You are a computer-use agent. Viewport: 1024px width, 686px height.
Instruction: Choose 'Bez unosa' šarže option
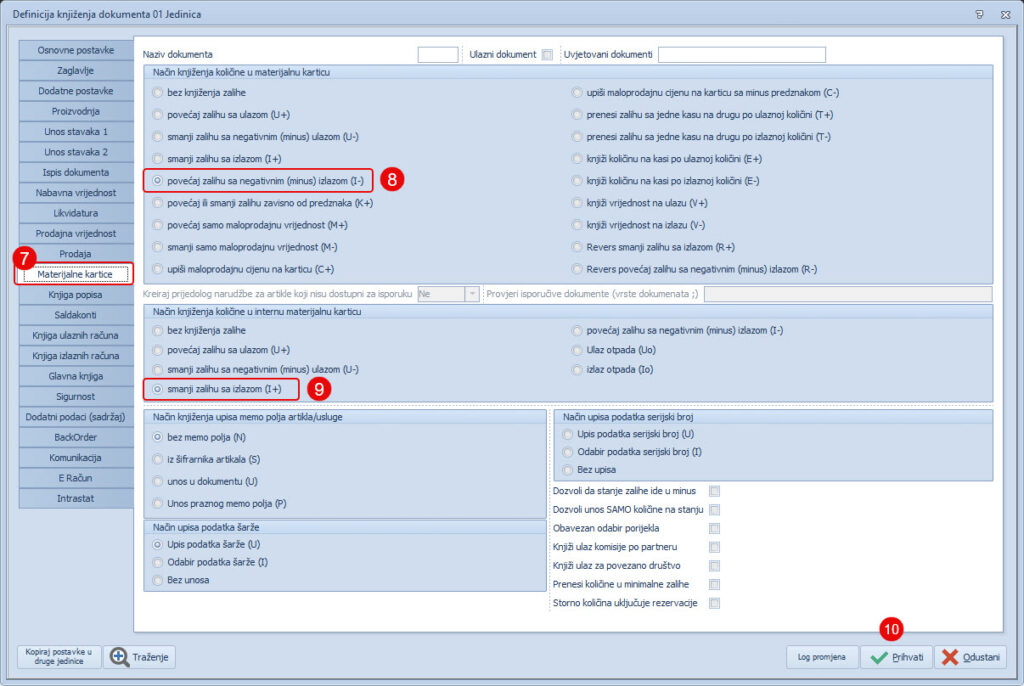click(158, 580)
